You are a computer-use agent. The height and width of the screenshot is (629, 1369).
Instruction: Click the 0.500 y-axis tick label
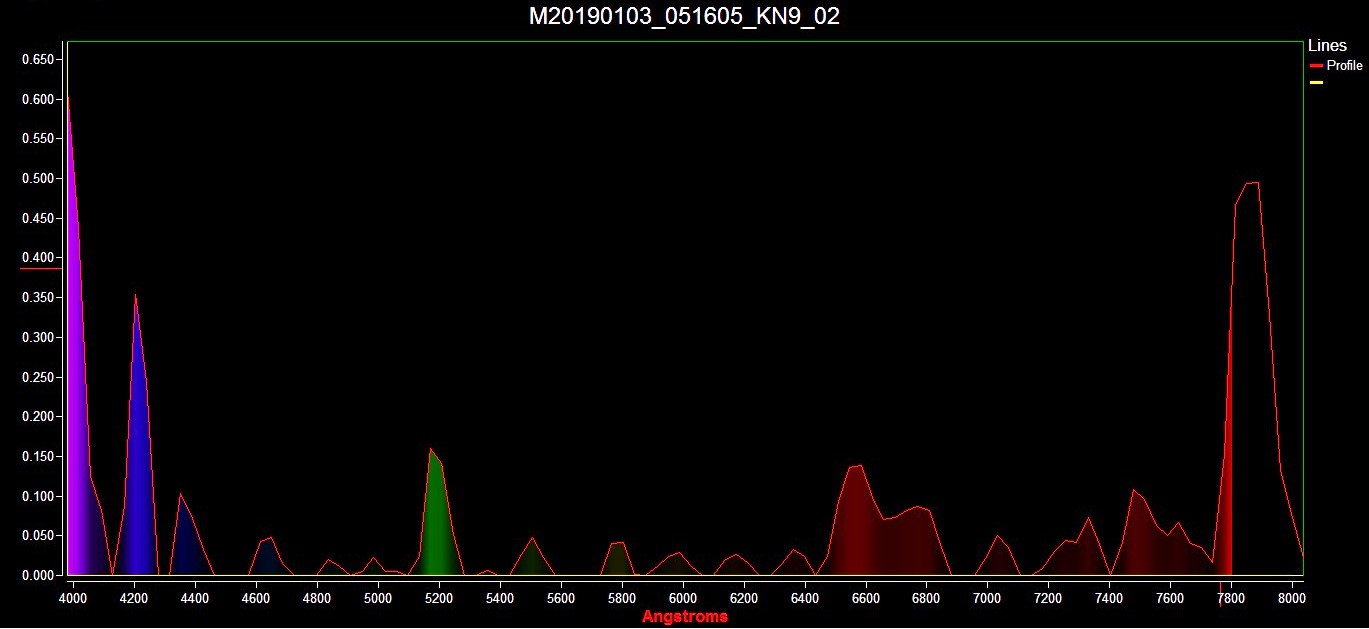click(38, 179)
